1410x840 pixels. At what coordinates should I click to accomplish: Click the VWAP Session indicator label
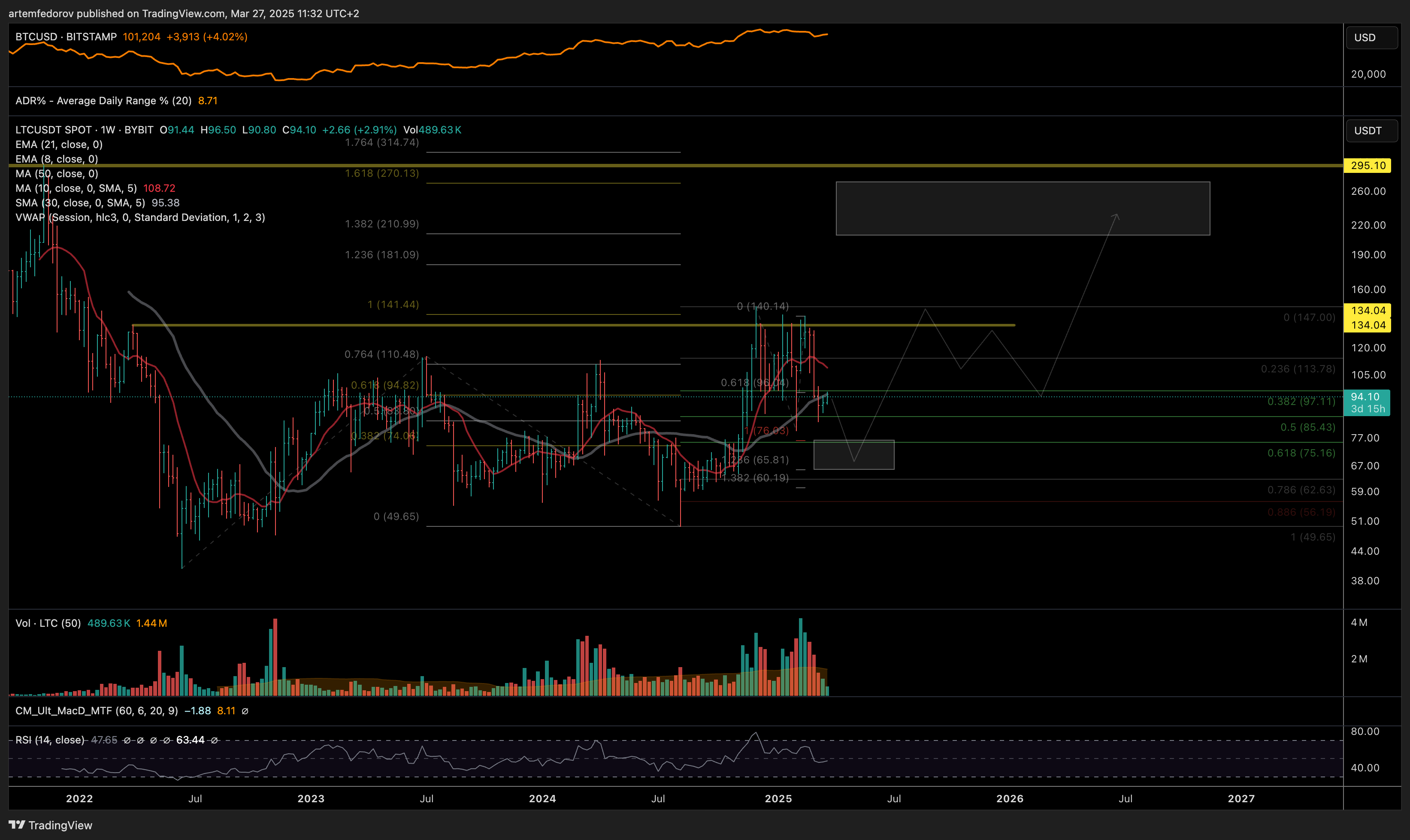[140, 218]
